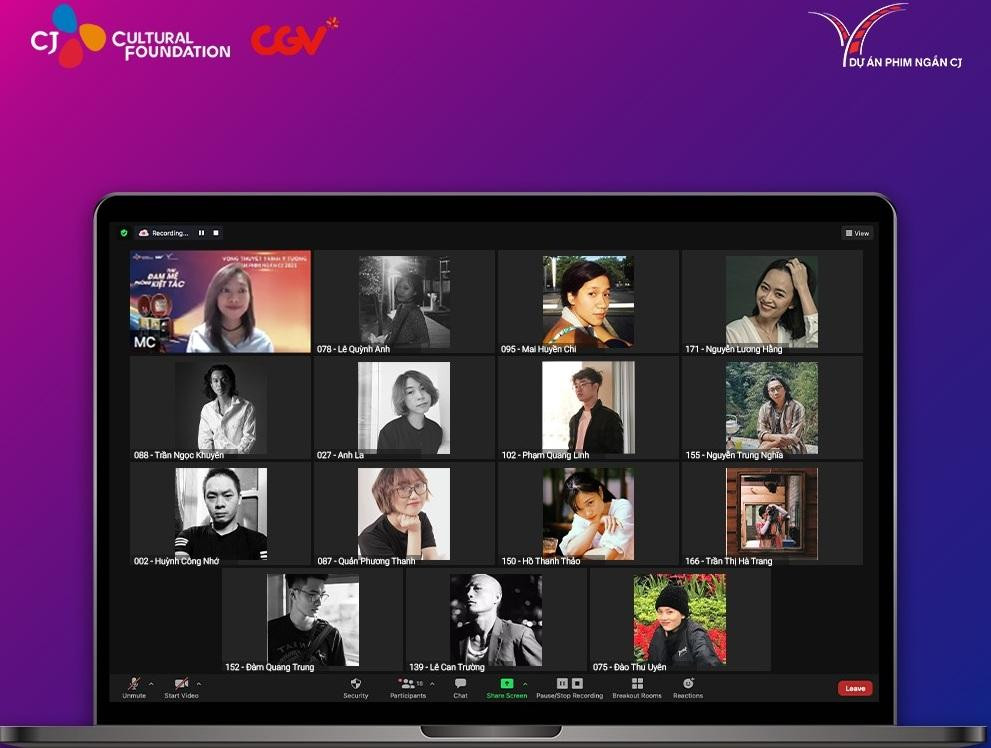The height and width of the screenshot is (748, 991).
Task: Pause the recording in the bottom toolbar
Action: pos(562,684)
